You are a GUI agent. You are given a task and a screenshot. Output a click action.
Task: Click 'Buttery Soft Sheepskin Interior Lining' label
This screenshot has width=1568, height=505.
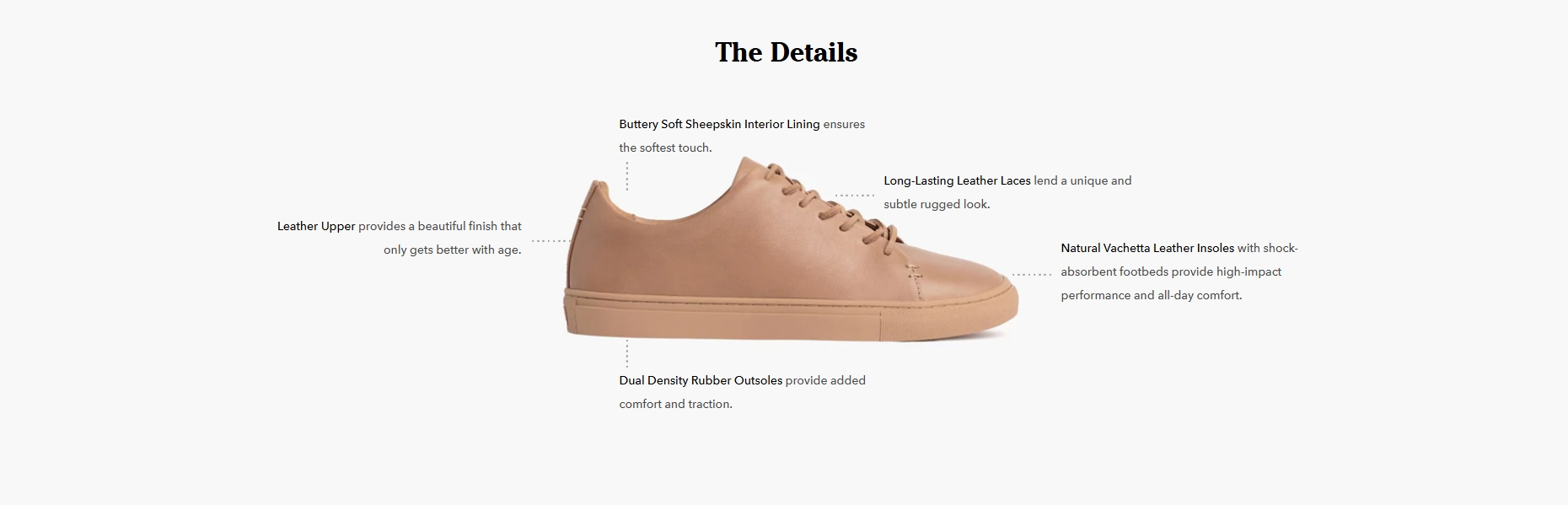pos(719,124)
